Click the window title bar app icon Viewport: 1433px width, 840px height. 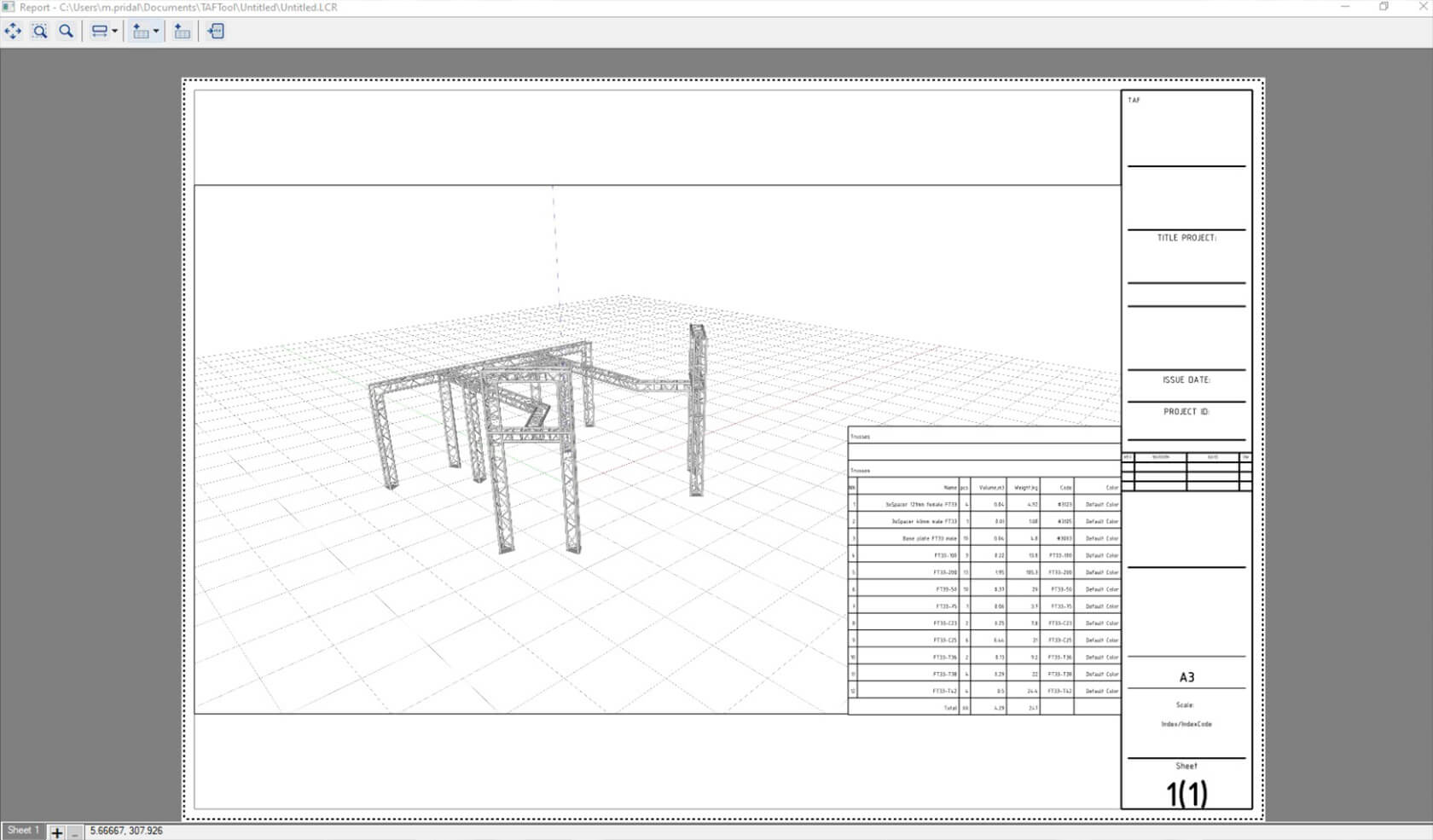[x=9, y=7]
